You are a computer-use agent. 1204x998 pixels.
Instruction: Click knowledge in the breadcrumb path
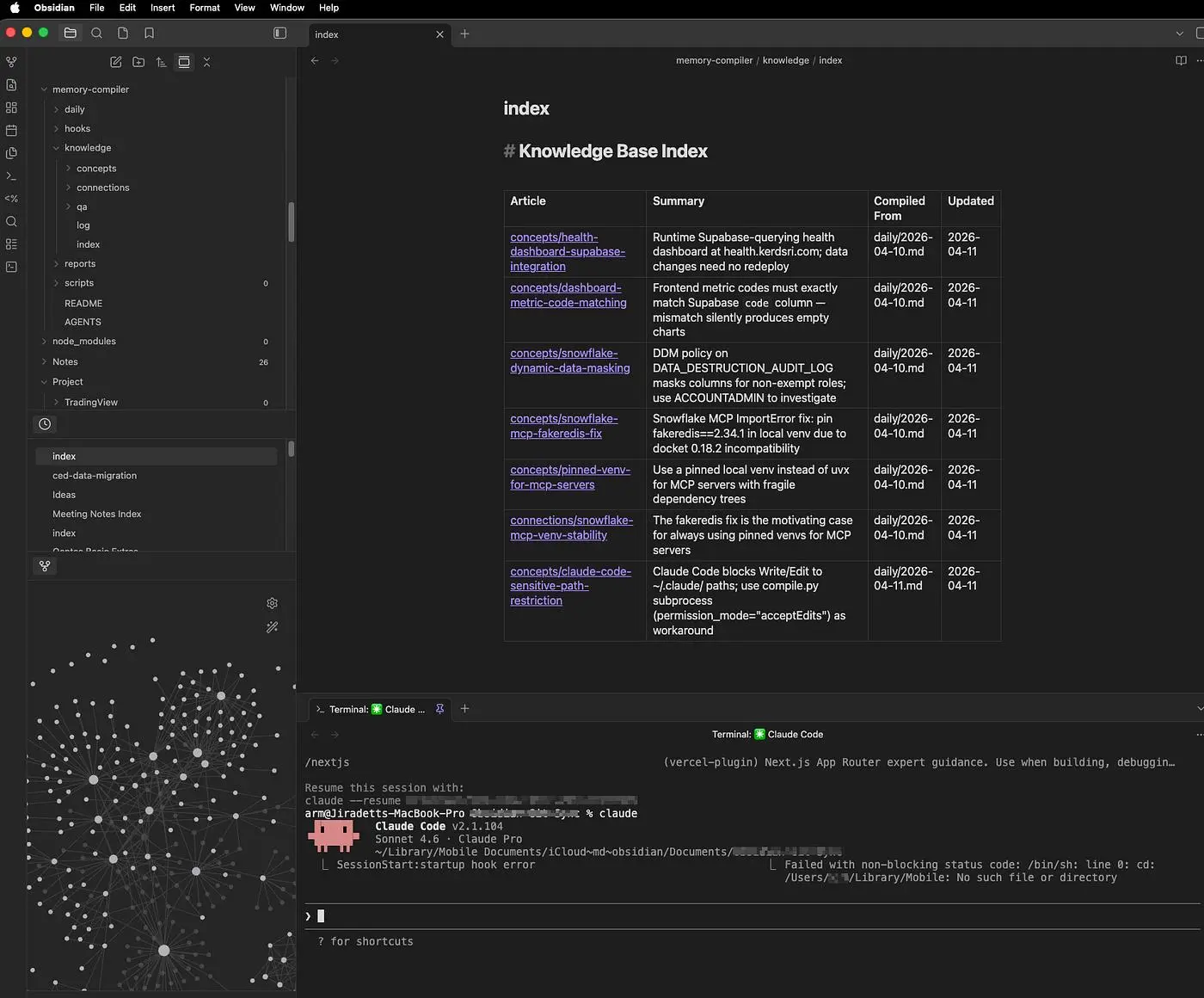coord(786,60)
